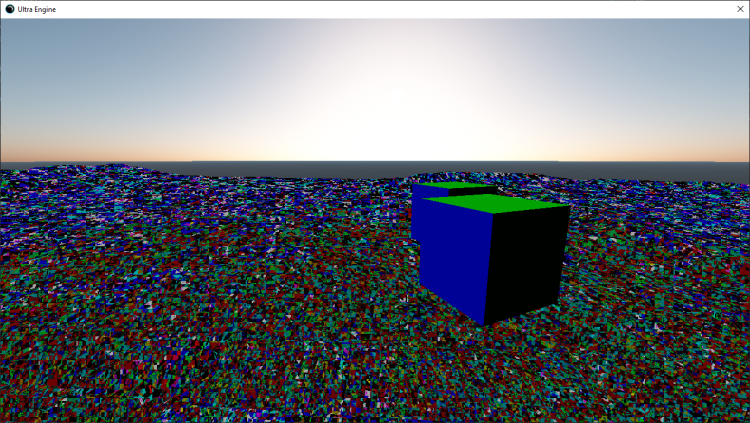Click the large blue face of the front cube

(454, 261)
